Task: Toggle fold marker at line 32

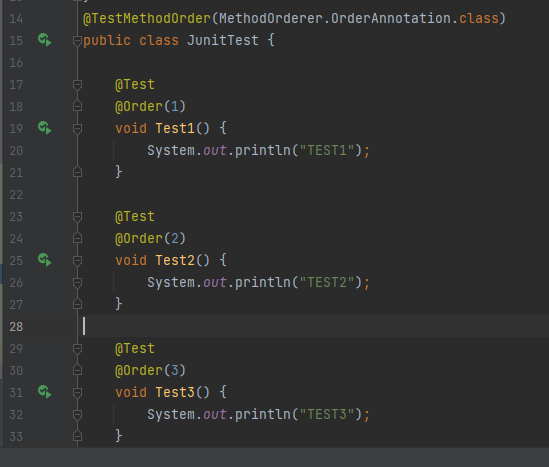Action: [x=77, y=415]
